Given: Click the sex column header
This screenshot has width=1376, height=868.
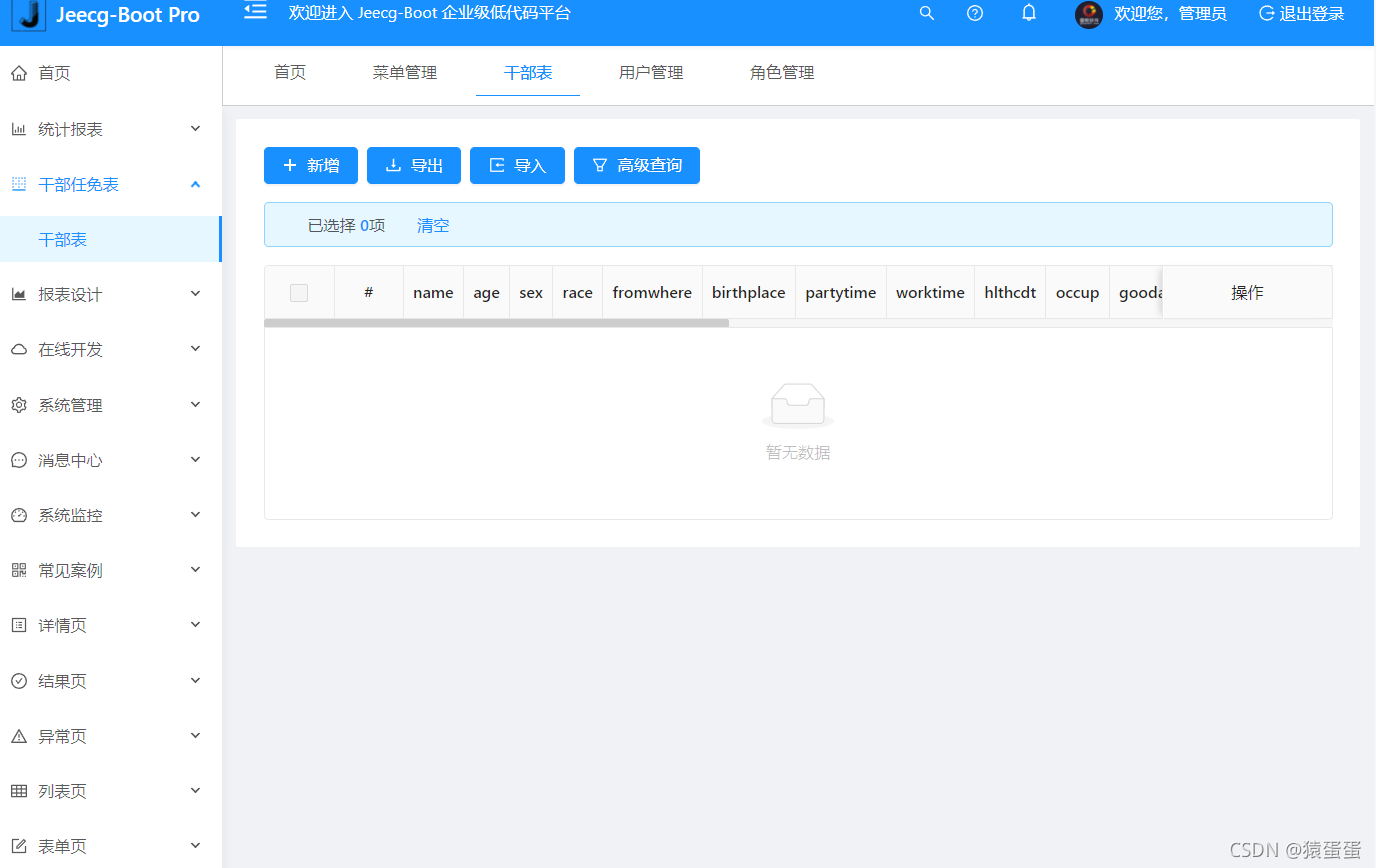Looking at the screenshot, I should 531,293.
